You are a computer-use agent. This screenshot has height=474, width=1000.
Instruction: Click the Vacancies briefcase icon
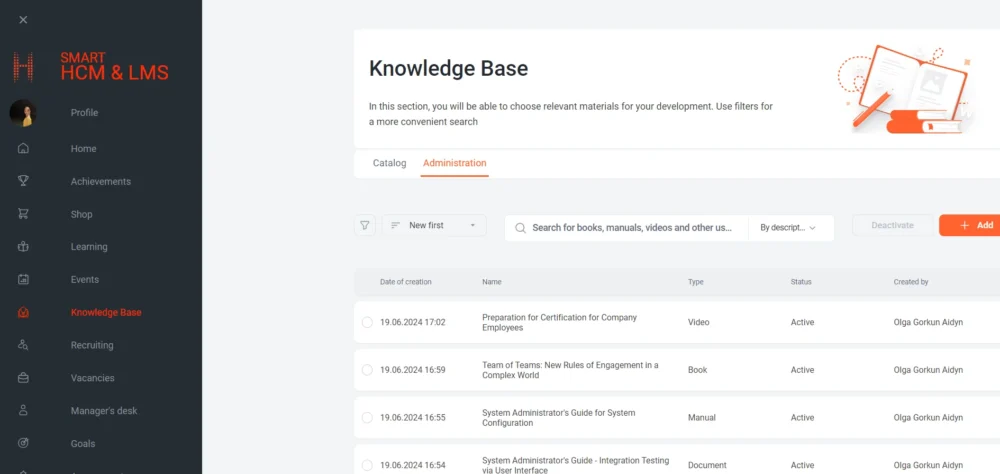point(23,378)
